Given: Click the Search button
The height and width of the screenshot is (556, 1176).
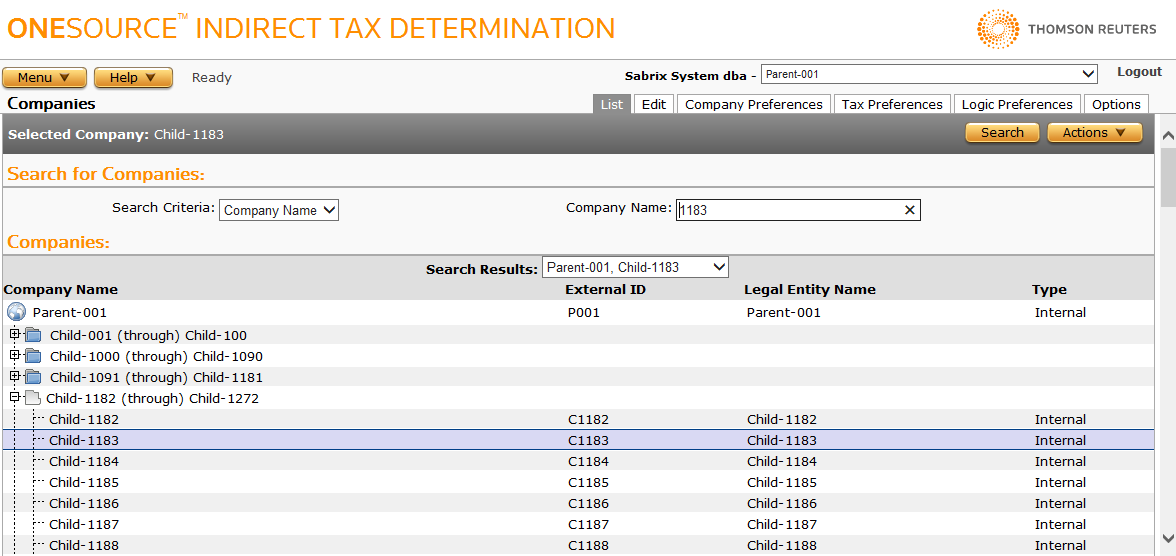Looking at the screenshot, I should pyautogui.click(x=1001, y=133).
